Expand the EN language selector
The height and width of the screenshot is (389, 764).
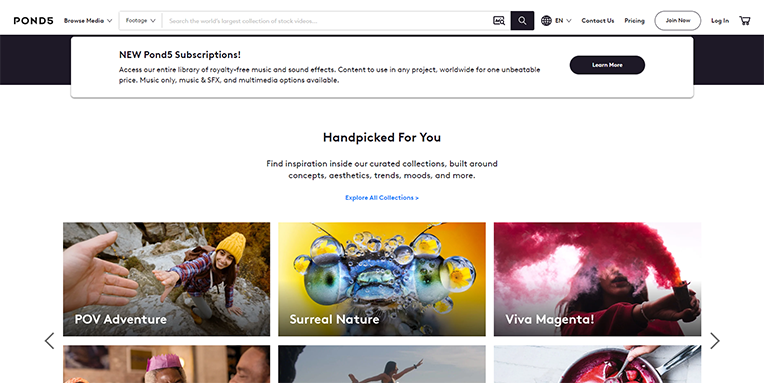pos(563,20)
